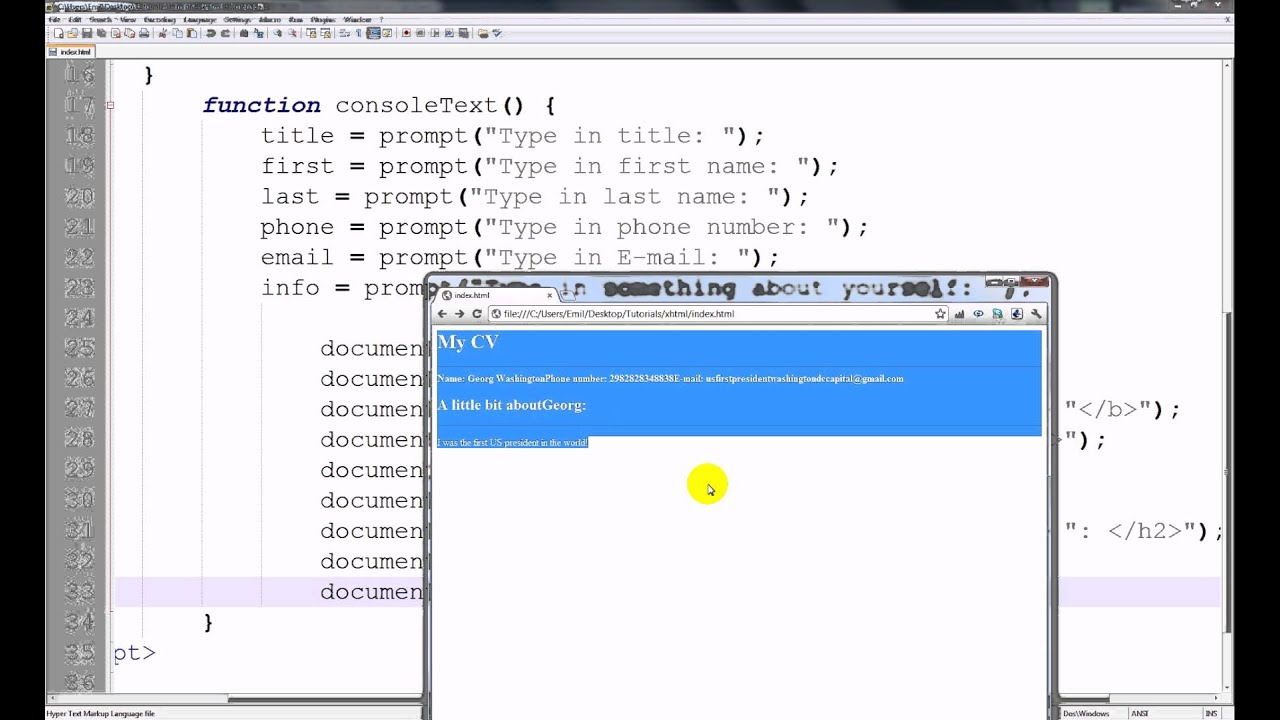
Task: Click the bar-chart extension icon in Chrome
Action: [x=959, y=314]
